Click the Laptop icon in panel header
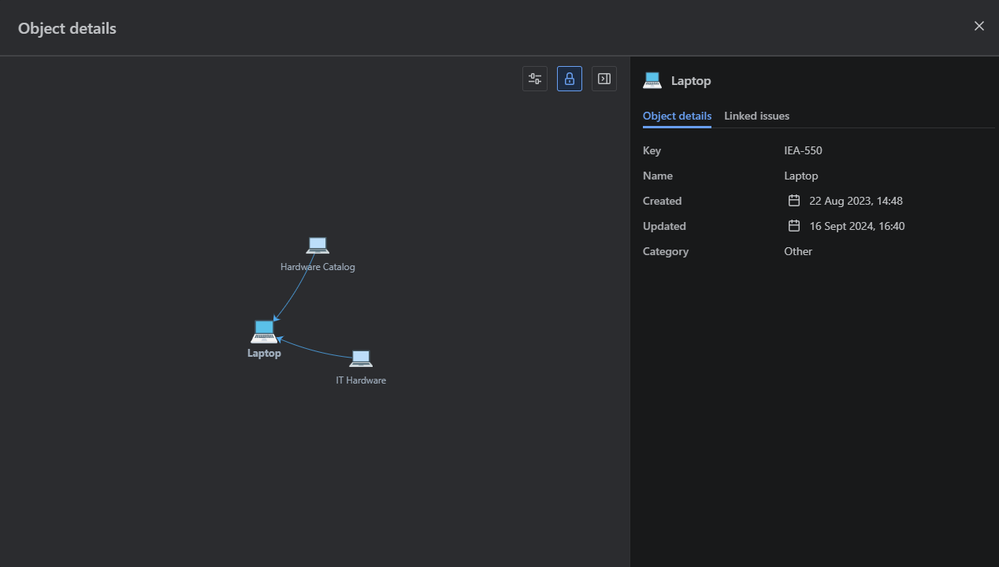 652,81
